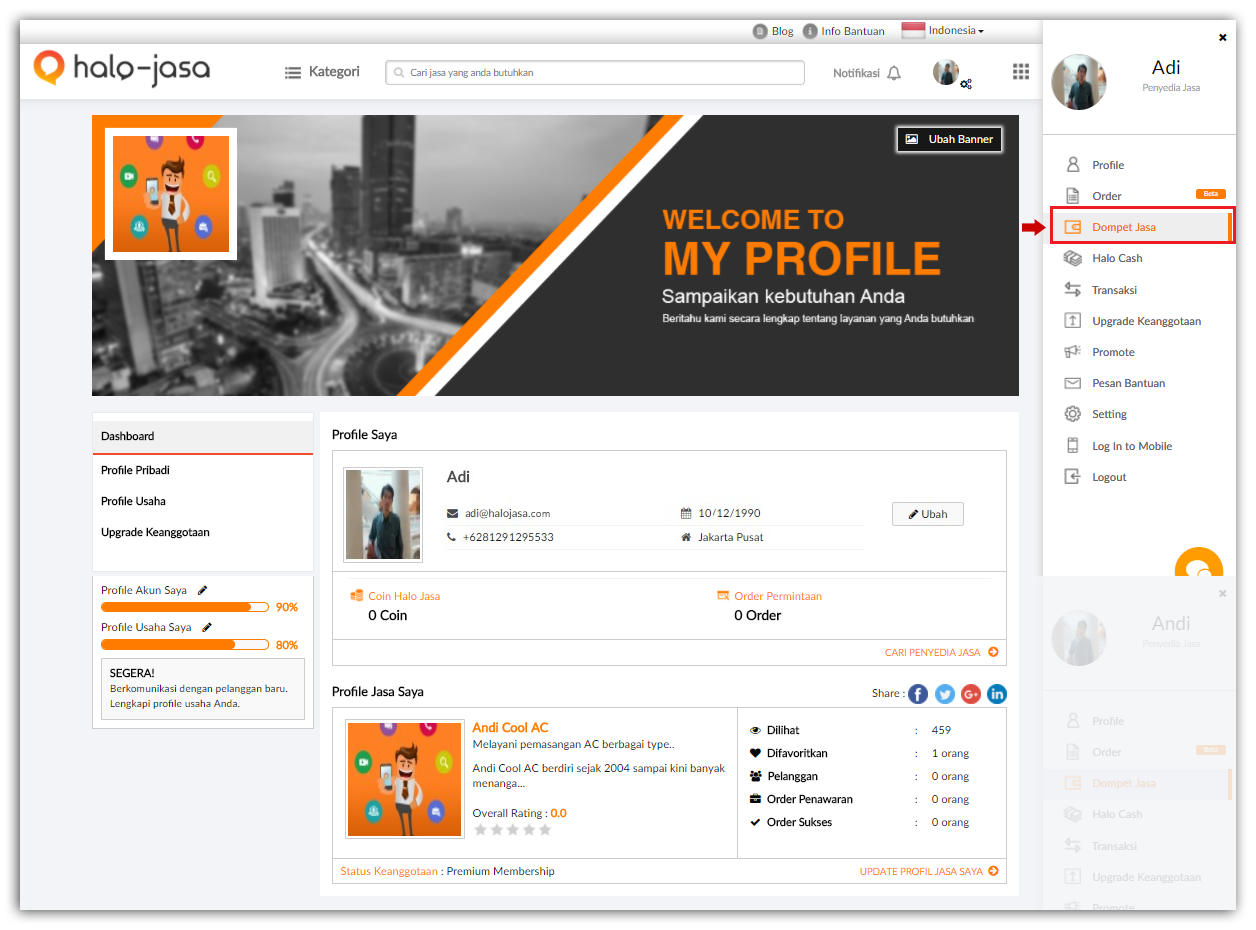Open Info Bantuan in top bar
Screen dimensions: 1256x930
pyautogui.click(x=844, y=31)
